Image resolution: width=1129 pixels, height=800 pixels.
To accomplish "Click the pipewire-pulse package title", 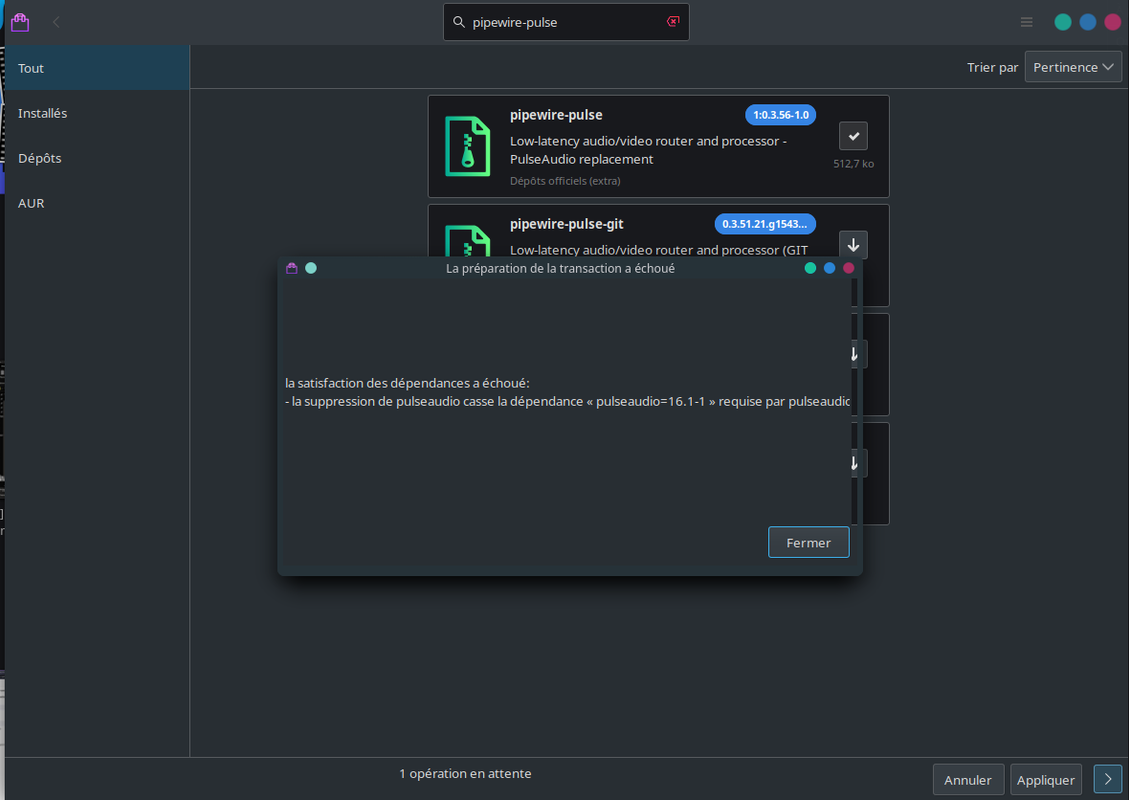I will click(x=556, y=114).
